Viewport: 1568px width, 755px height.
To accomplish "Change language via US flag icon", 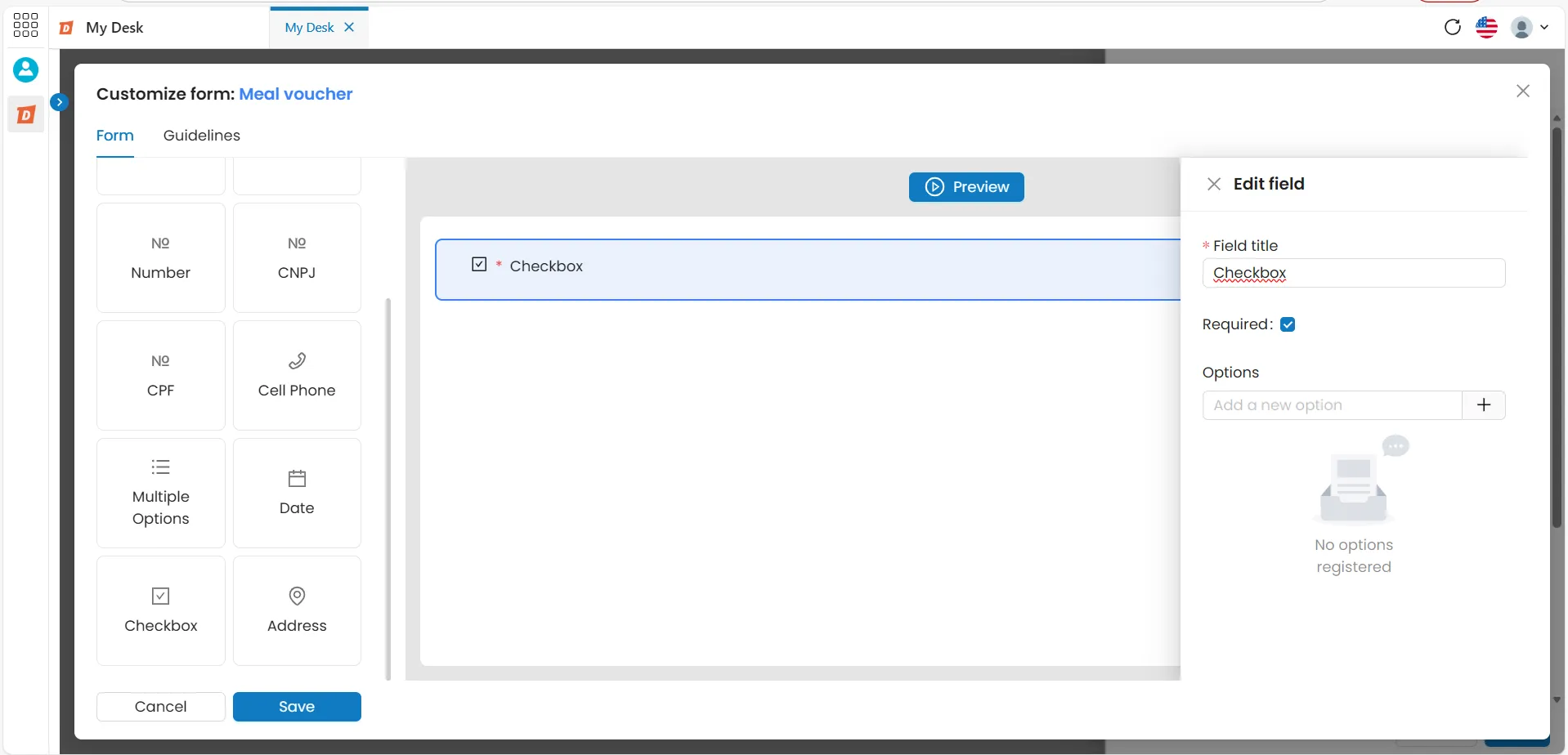I will coord(1486,27).
